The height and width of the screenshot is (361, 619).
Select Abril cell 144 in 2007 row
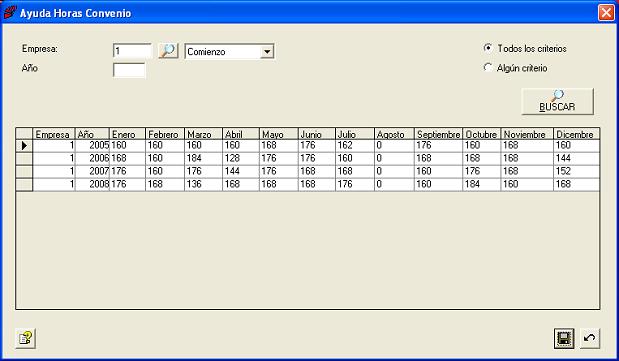click(241, 172)
